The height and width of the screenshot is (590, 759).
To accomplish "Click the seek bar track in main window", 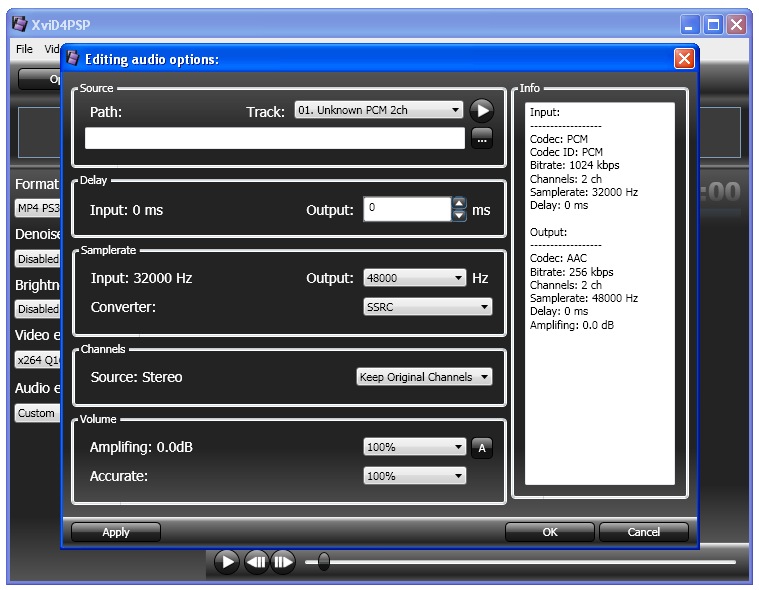I will pyautogui.click(x=520, y=562).
